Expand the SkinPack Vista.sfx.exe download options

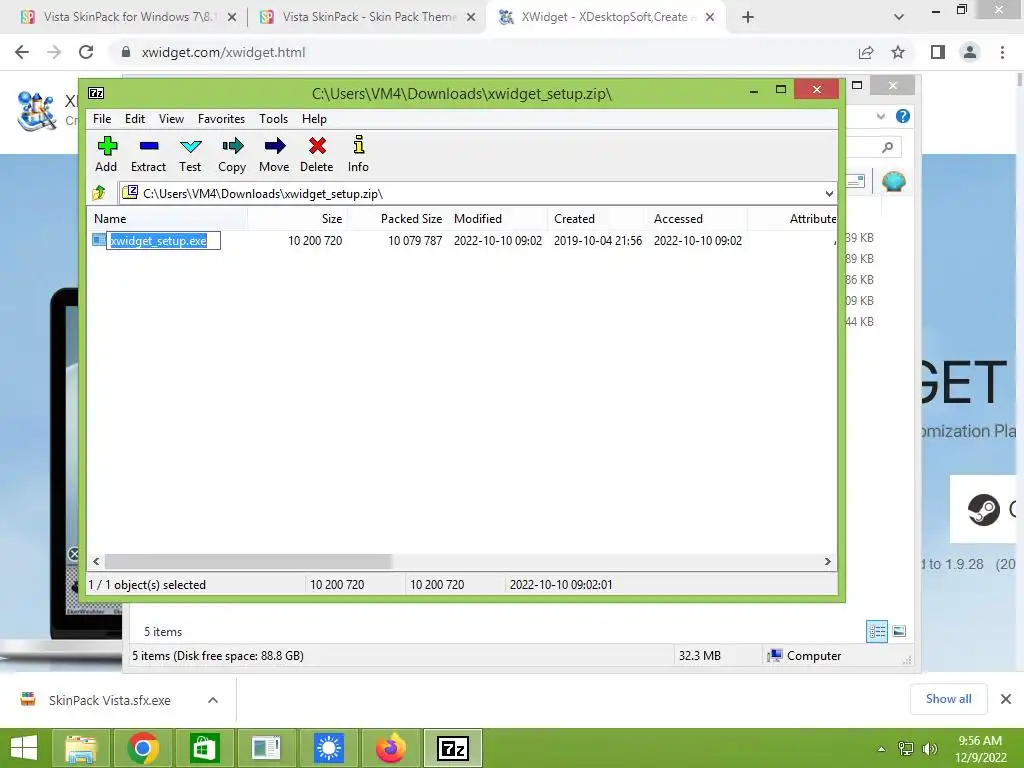point(213,700)
